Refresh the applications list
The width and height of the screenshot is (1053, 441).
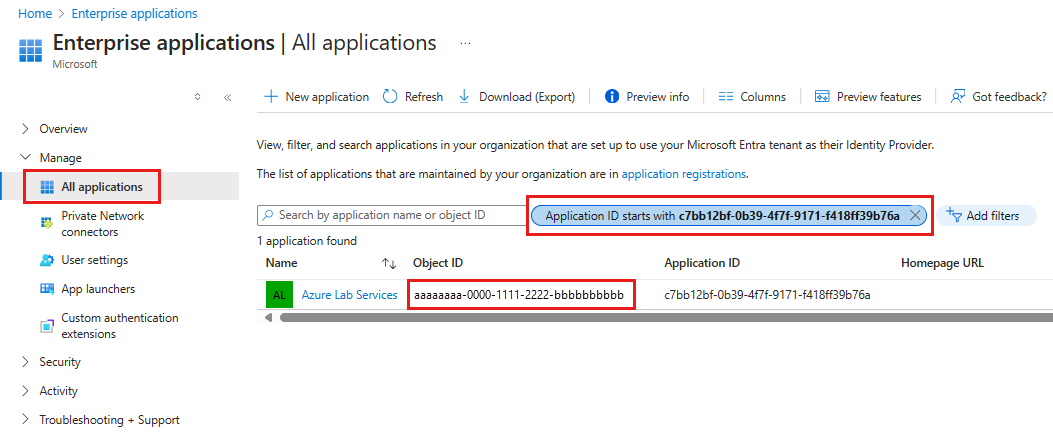click(x=412, y=97)
